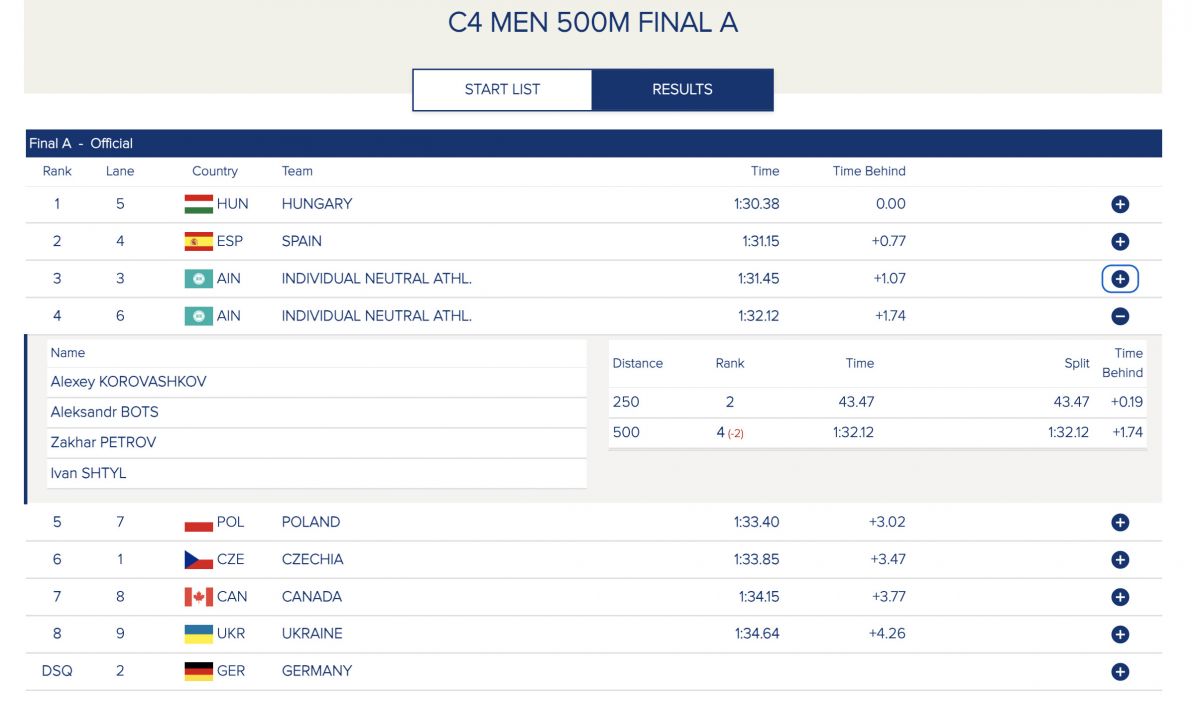Screen dimensions: 1200x703
Task: Expand Spain row plus icon
Action: click(x=1120, y=241)
